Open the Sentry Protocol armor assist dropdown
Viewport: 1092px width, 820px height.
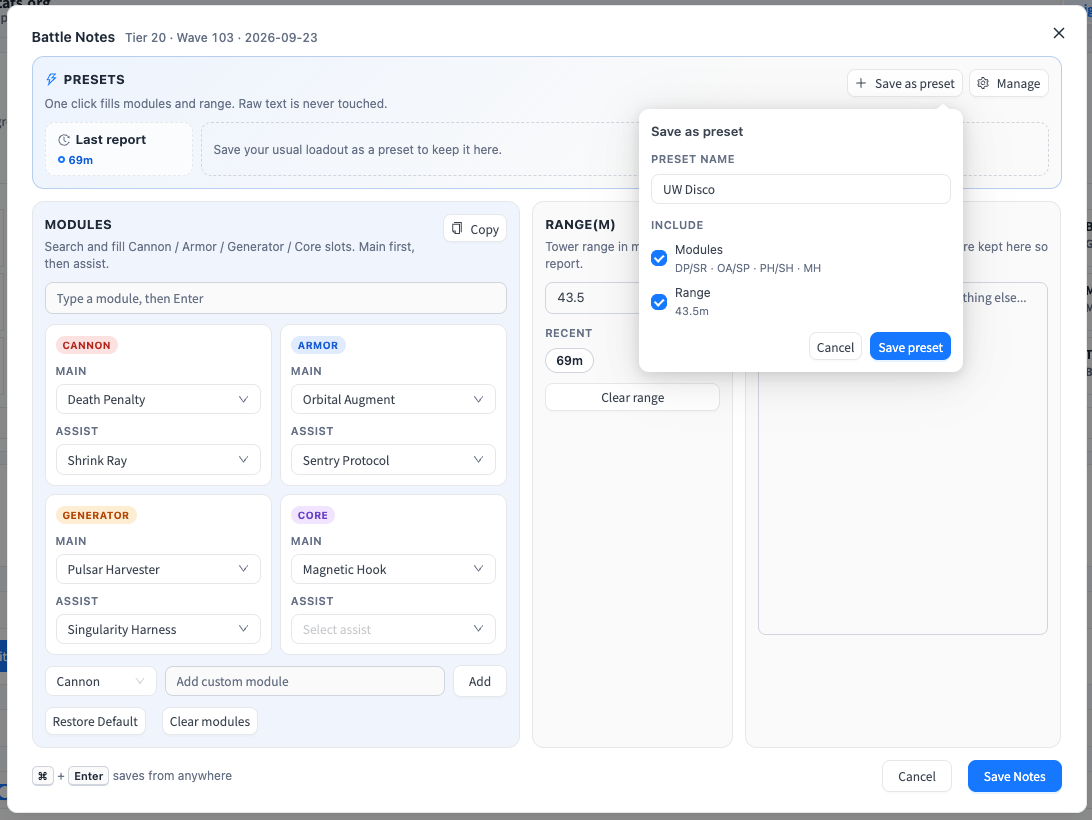click(x=393, y=460)
